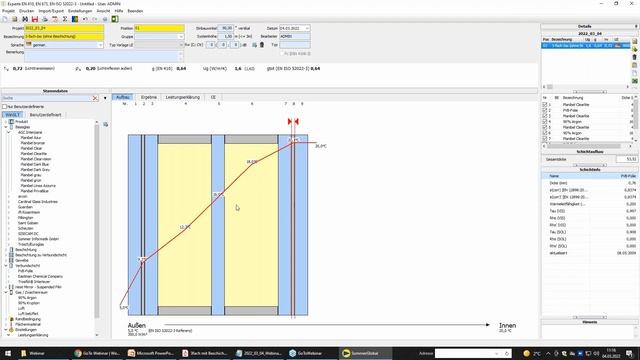This screenshot has height=360, width=640.
Task: Open the Microsoft PowerPoint taskbar item
Action: point(151,353)
